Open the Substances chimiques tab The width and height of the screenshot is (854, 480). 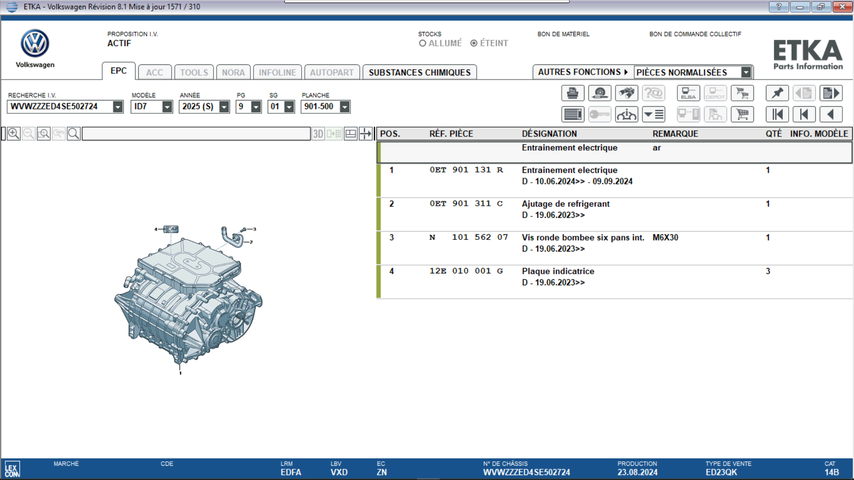point(419,72)
